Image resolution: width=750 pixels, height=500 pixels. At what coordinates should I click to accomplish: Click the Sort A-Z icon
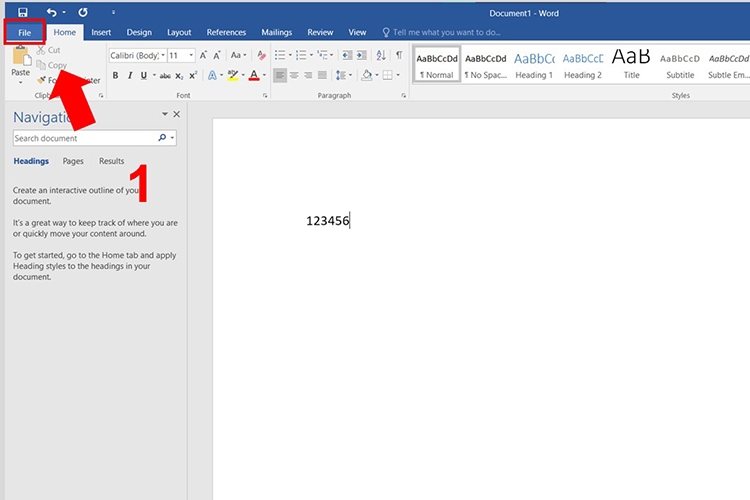pos(381,56)
